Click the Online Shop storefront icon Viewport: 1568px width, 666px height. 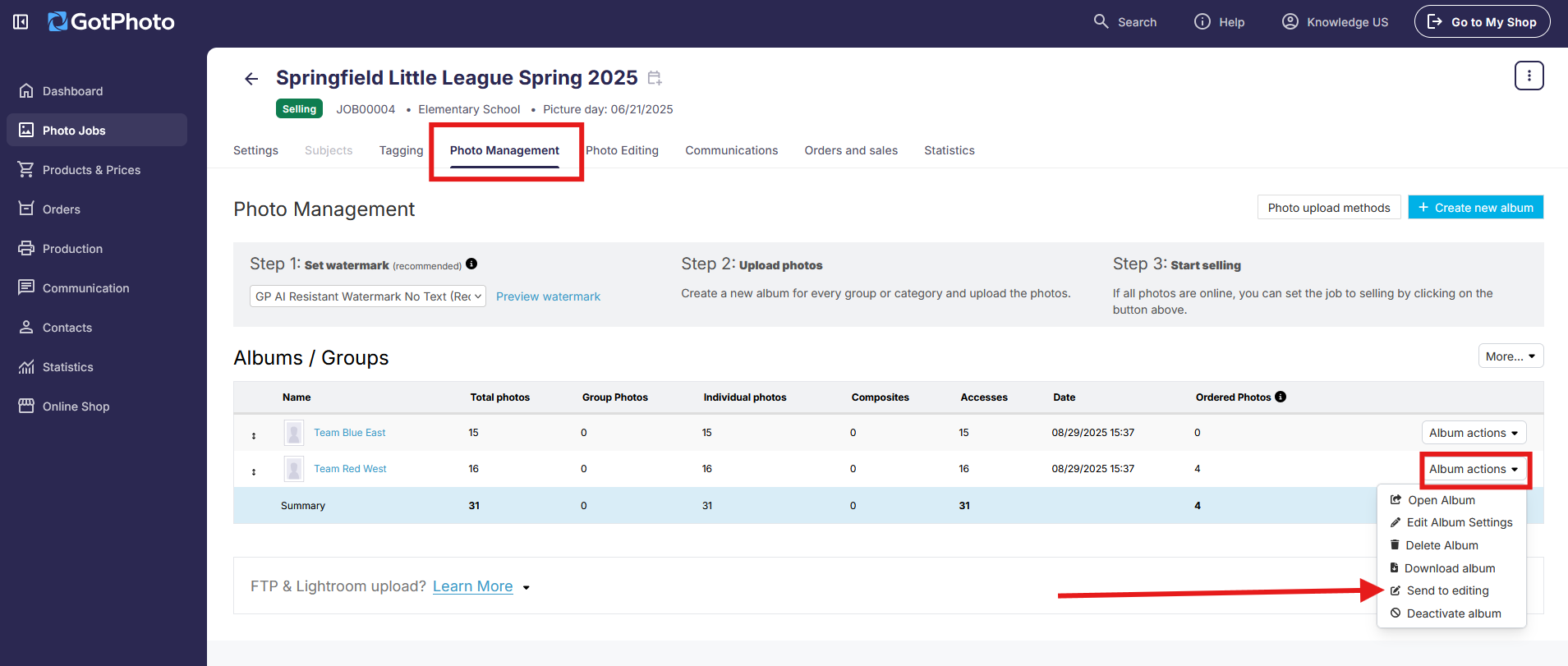point(26,406)
